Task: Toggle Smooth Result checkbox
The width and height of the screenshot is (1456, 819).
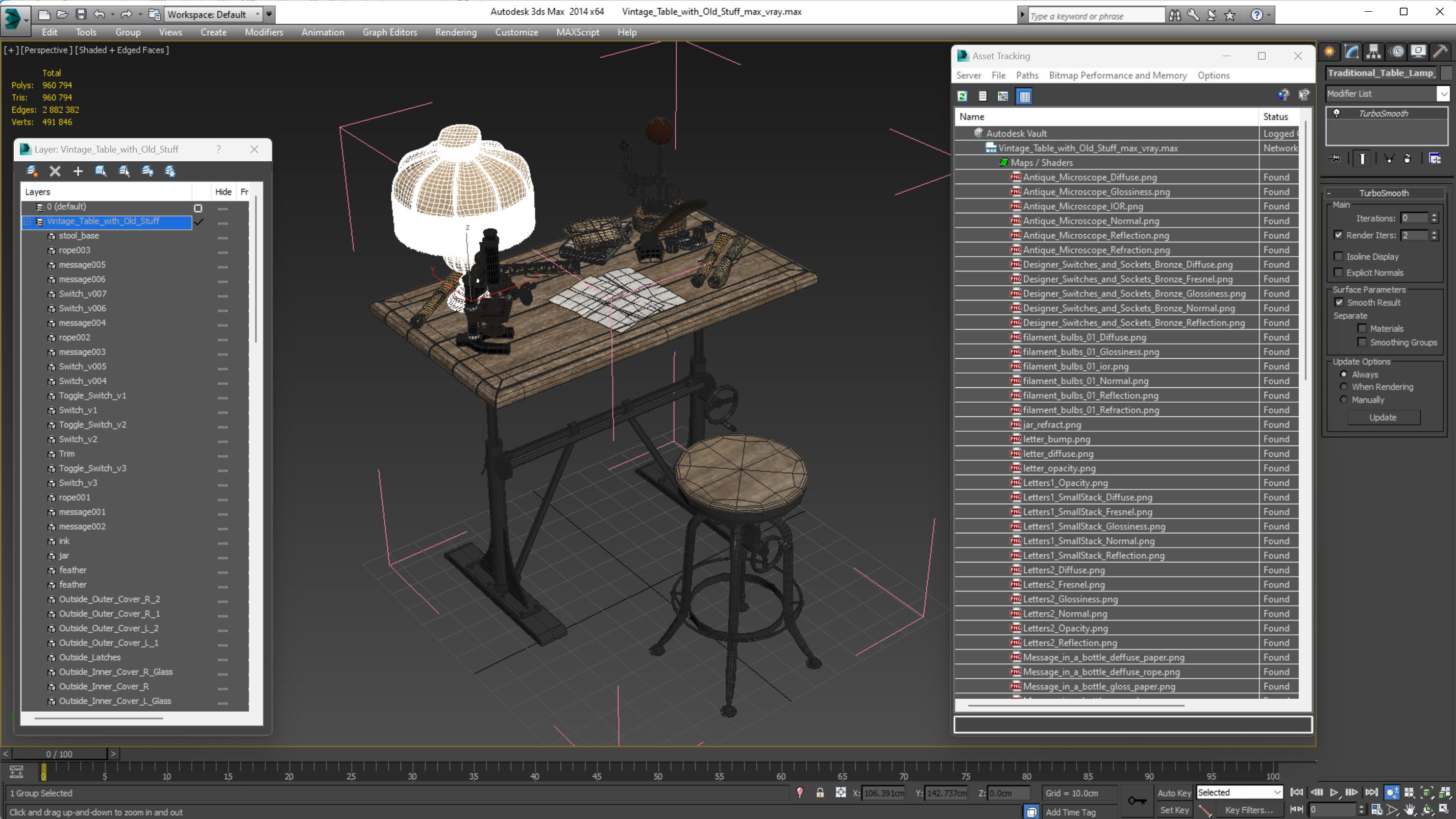Action: point(1339,303)
